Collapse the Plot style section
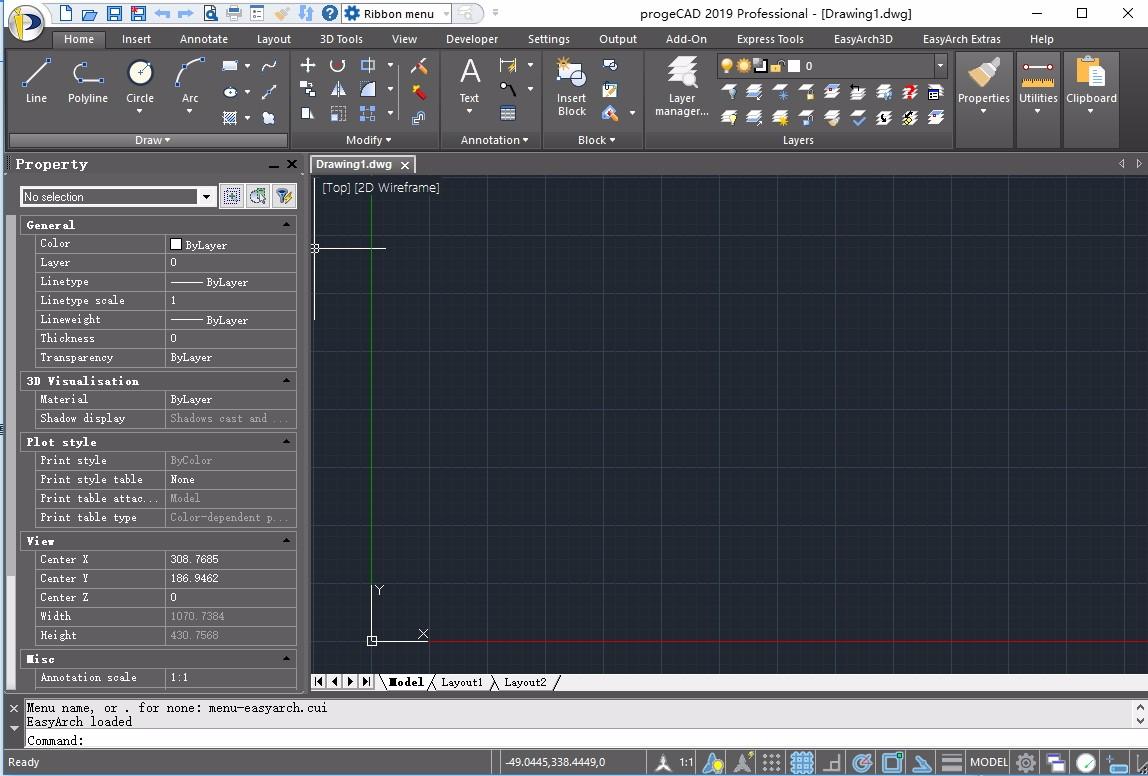 (x=286, y=441)
